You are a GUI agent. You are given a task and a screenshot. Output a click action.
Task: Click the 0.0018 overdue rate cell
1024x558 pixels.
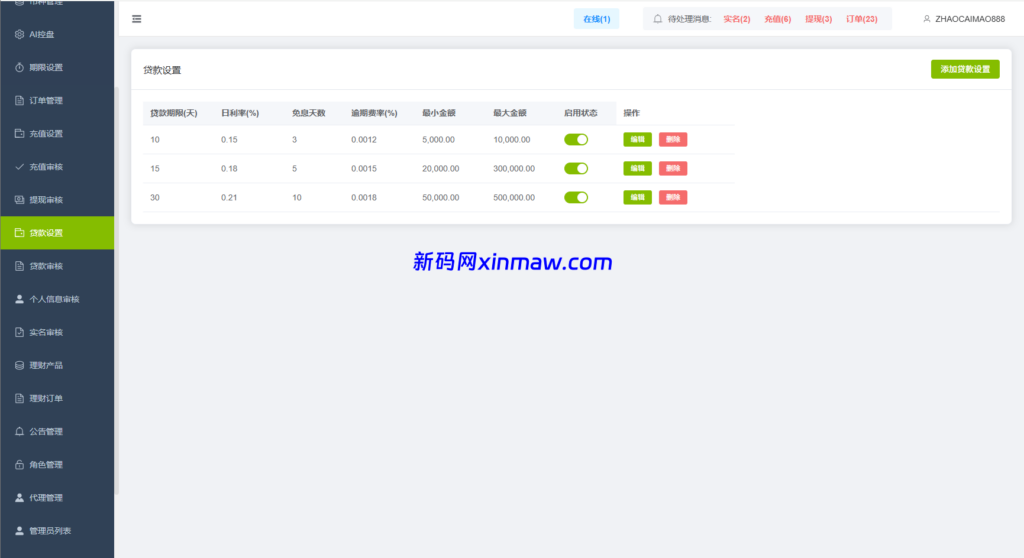[x=364, y=197]
